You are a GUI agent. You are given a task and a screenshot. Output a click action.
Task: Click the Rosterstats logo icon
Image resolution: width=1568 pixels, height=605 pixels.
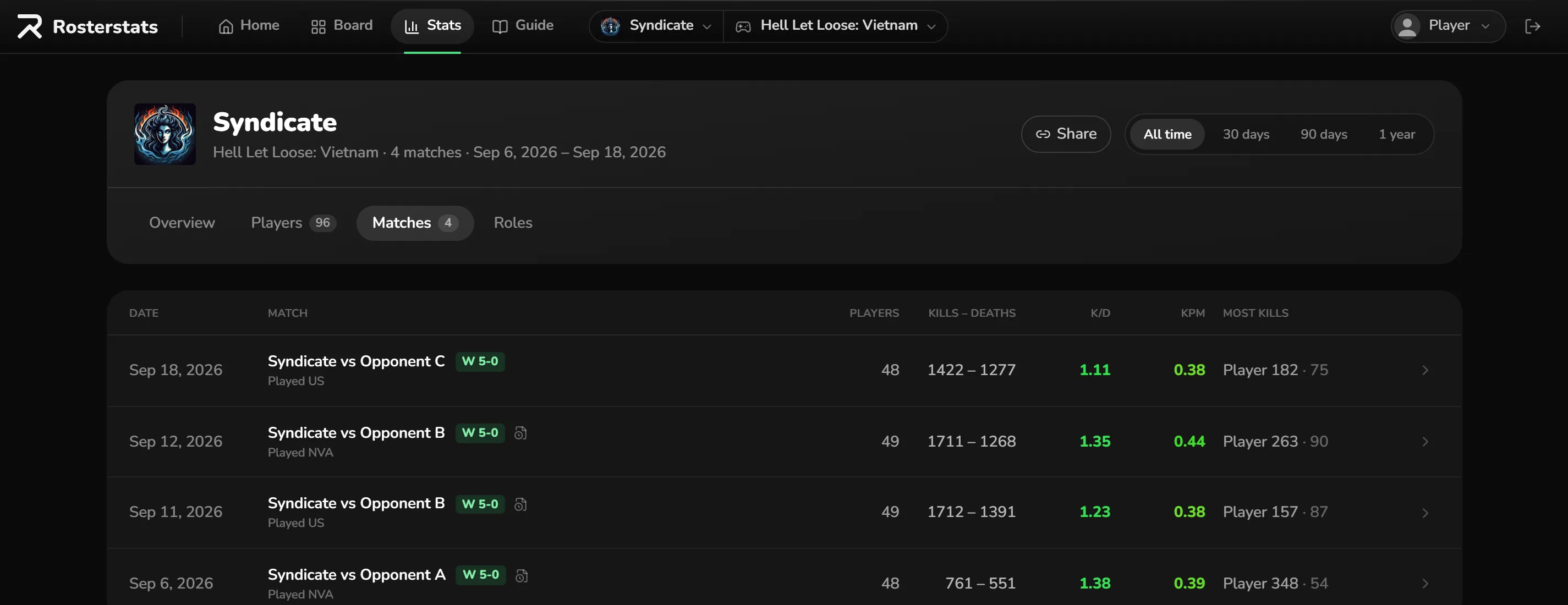29,26
